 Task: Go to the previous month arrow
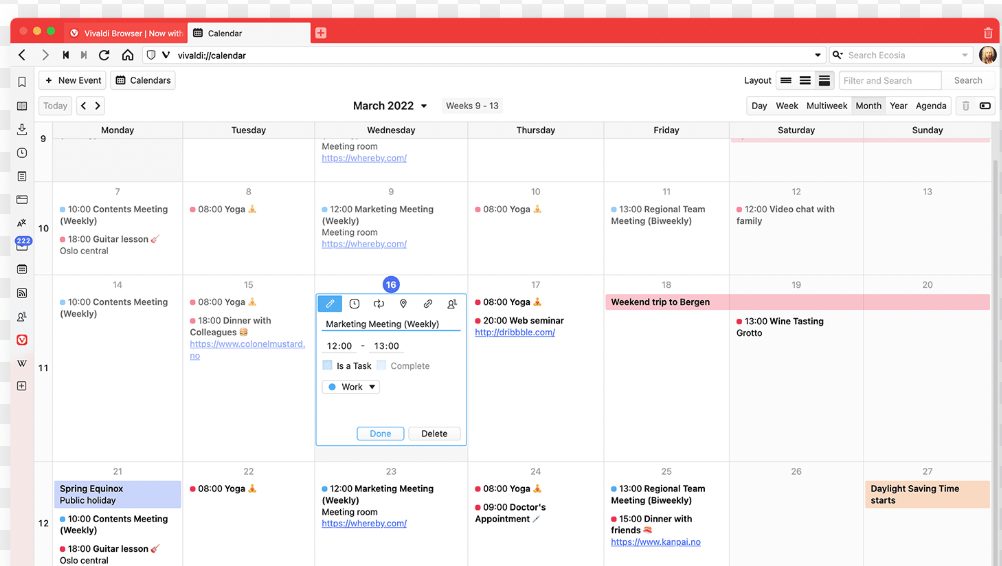click(x=84, y=106)
